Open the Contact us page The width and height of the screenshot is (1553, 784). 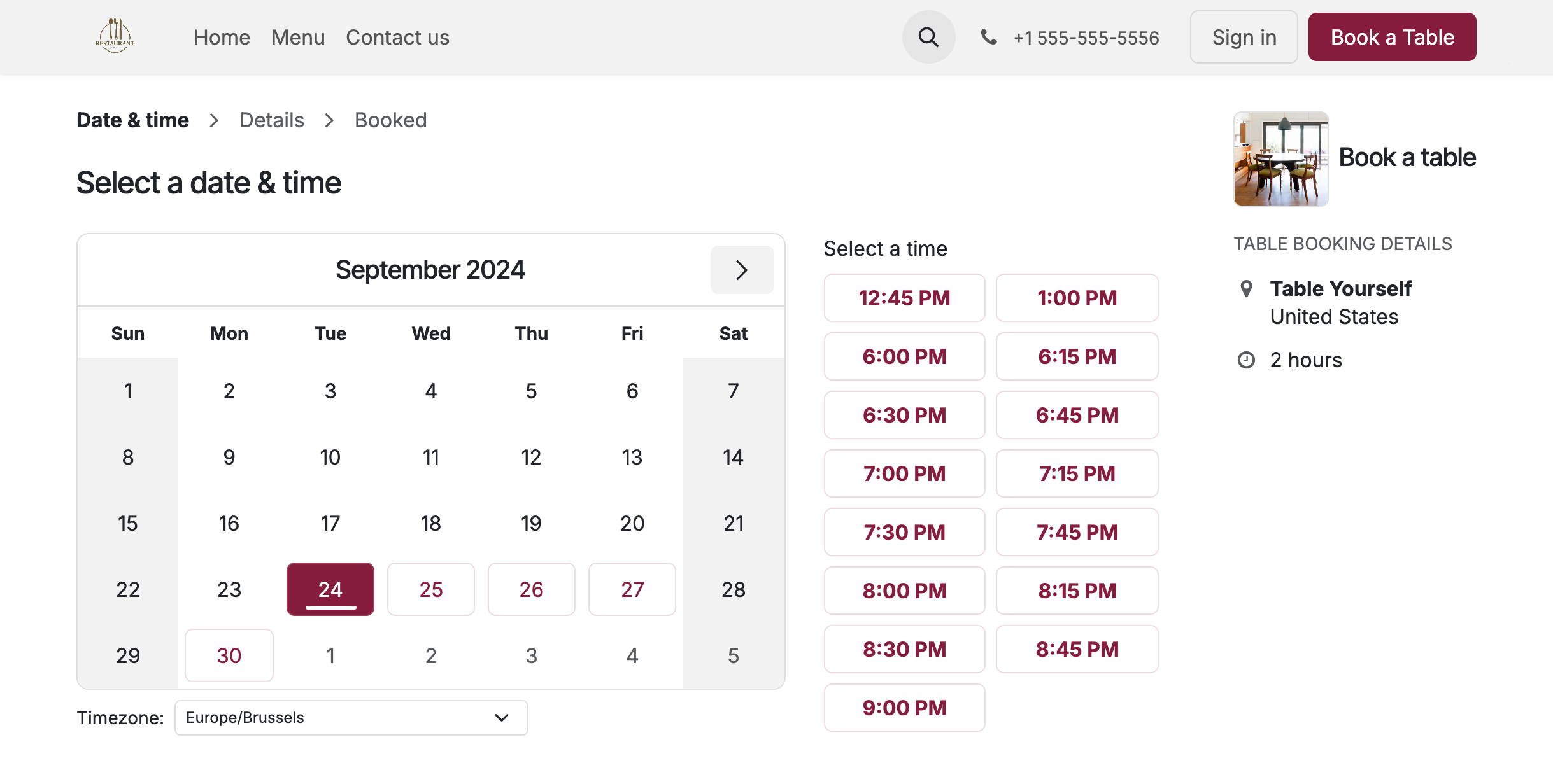397,37
